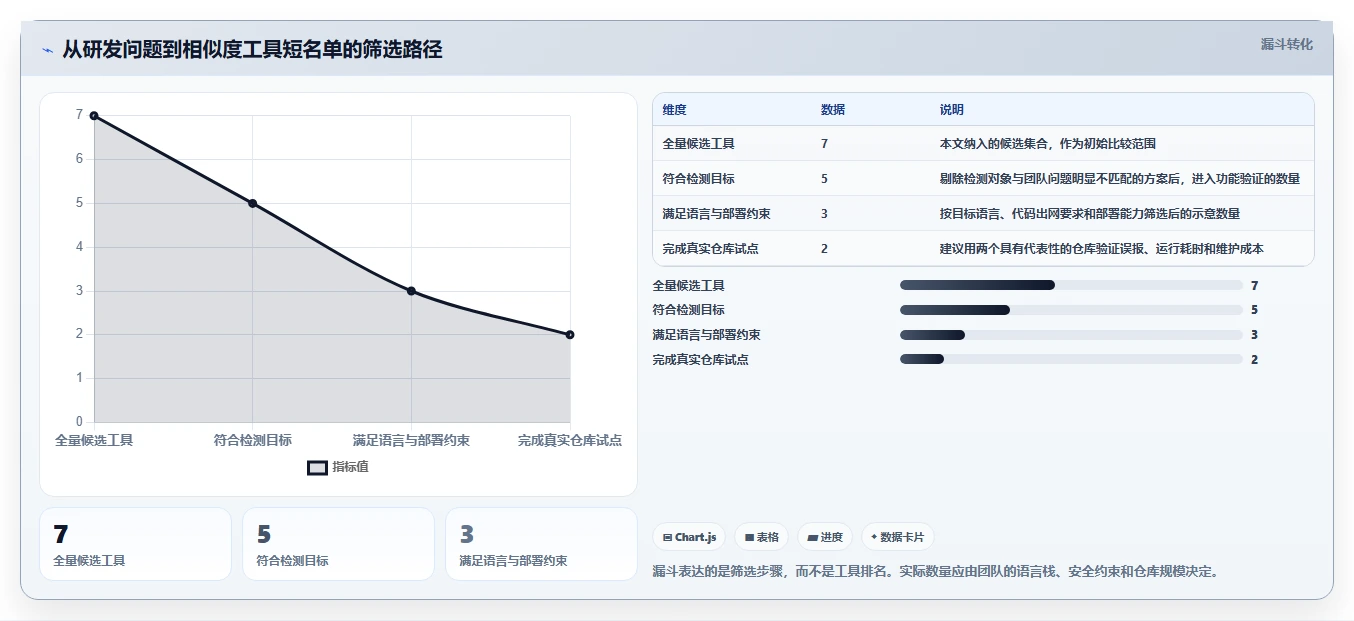The height and width of the screenshot is (621, 1354).
Task: Select the 进度 tag chip
Action: (x=825, y=537)
